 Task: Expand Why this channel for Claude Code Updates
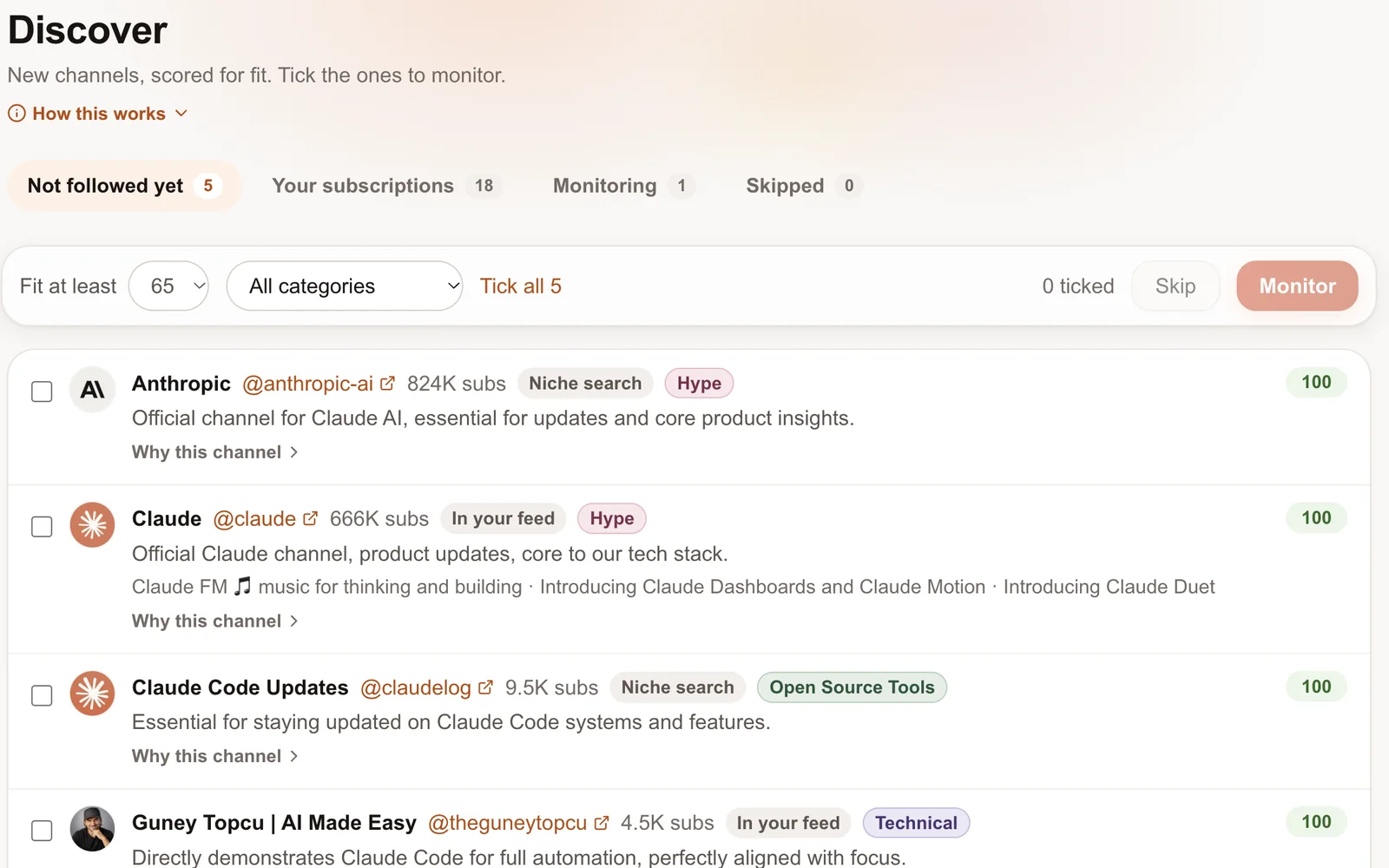click(x=215, y=756)
